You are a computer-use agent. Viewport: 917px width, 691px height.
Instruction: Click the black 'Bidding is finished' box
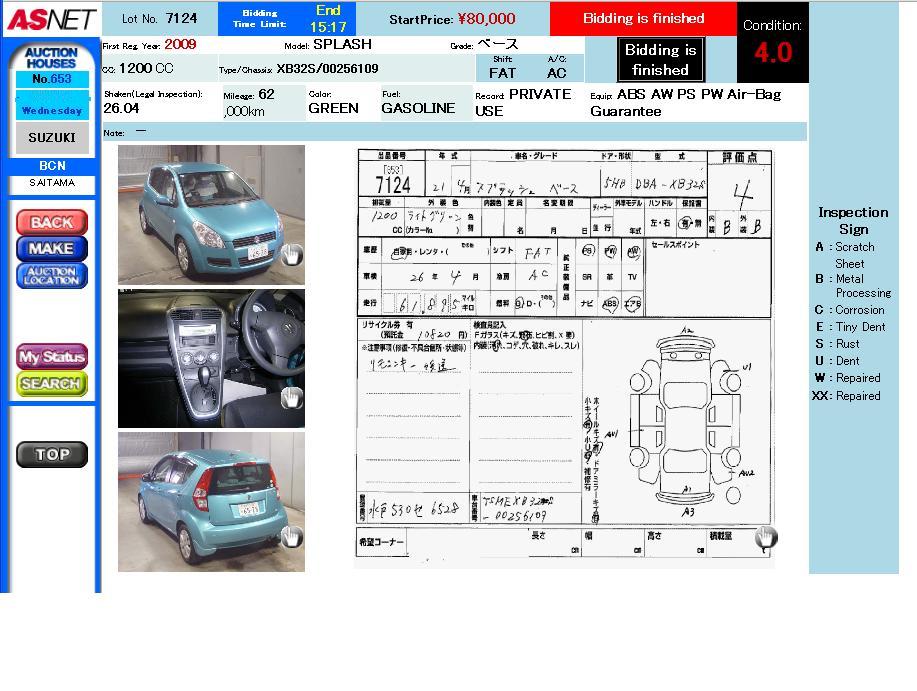660,60
